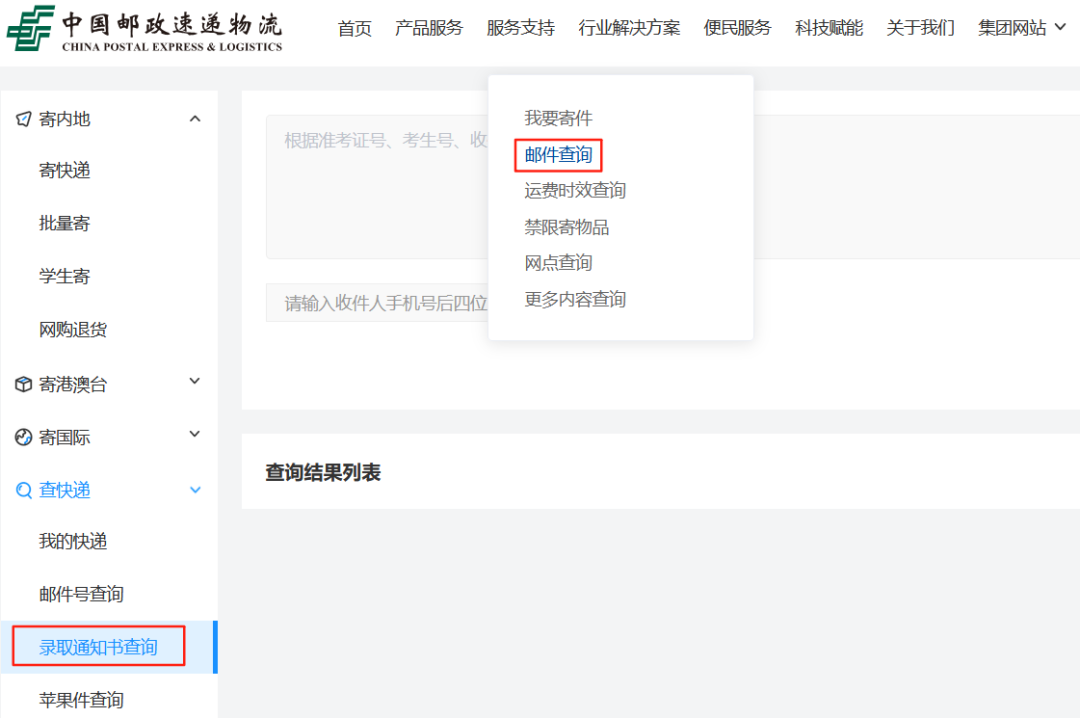Screen dimensions: 1080x718
Task: Click the box icon beside 寄港澳台
Action: (x=25, y=383)
